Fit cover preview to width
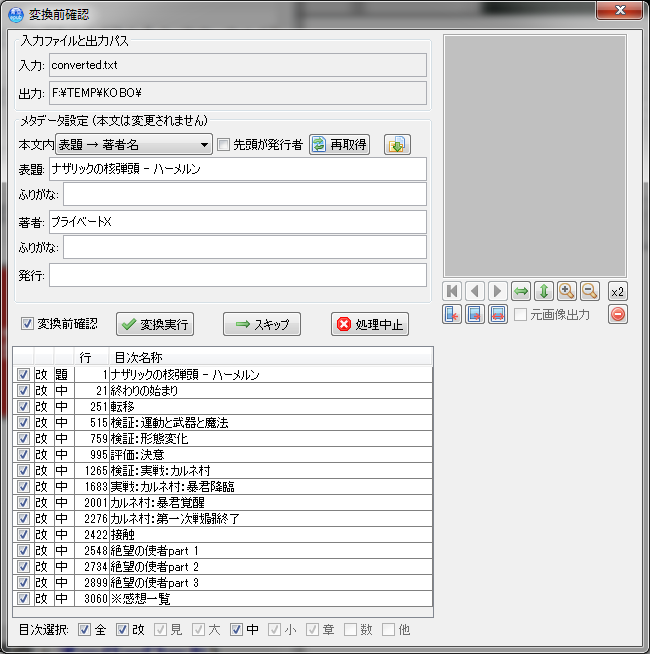 coord(521,291)
